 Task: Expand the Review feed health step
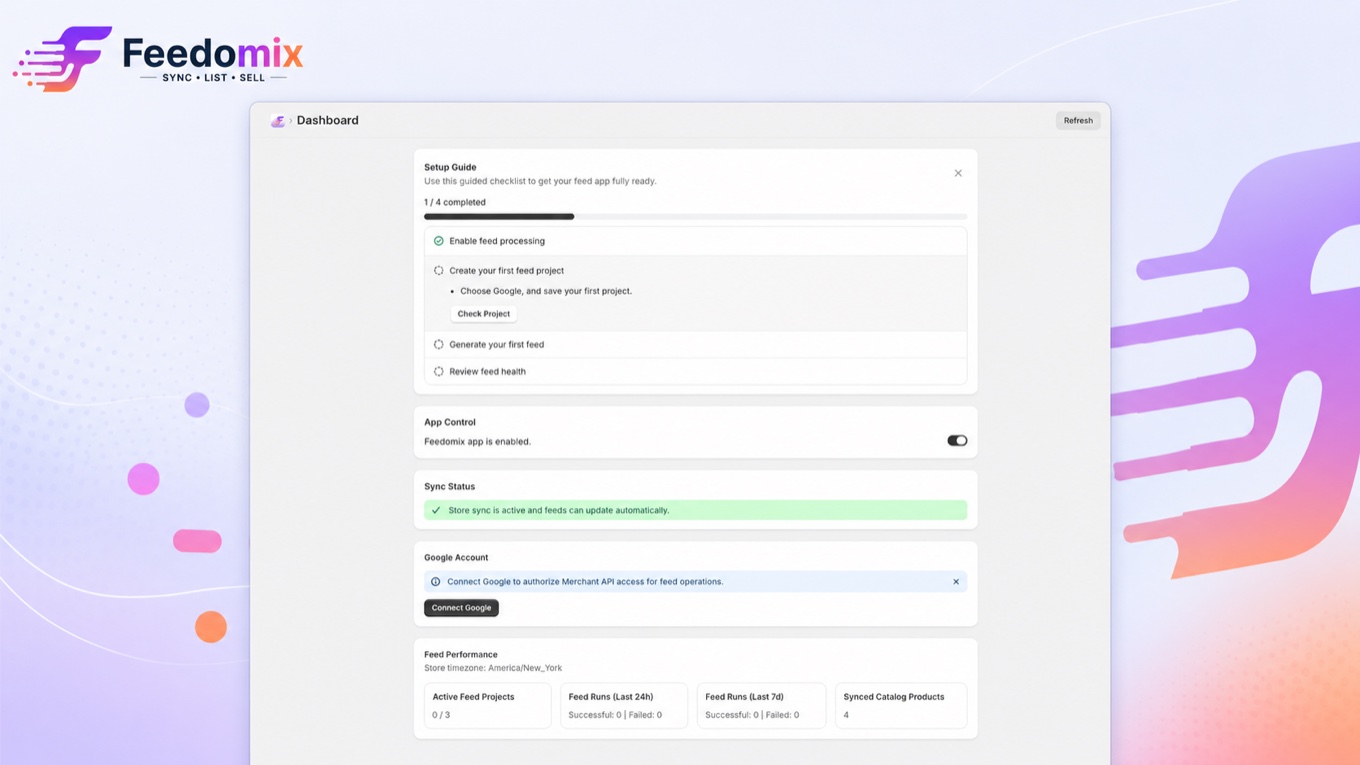[x=695, y=371]
